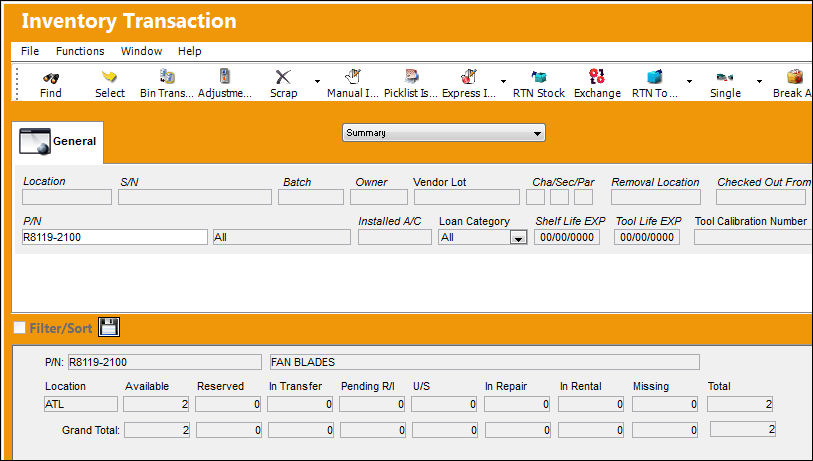Click the Reserved value for ATL
Screen dimensions: 813x461
coord(228,404)
